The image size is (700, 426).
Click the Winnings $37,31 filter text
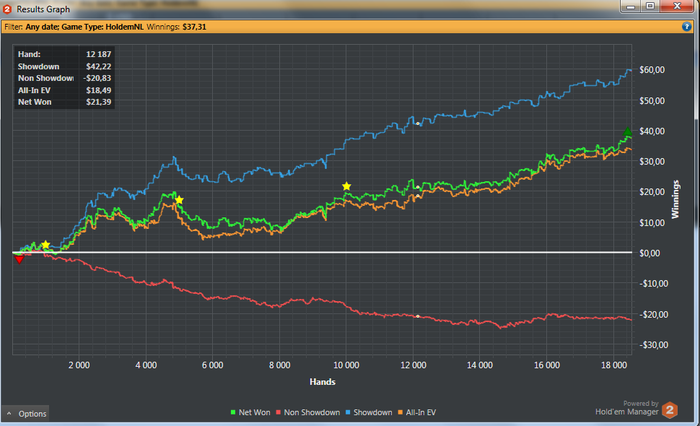(176, 27)
